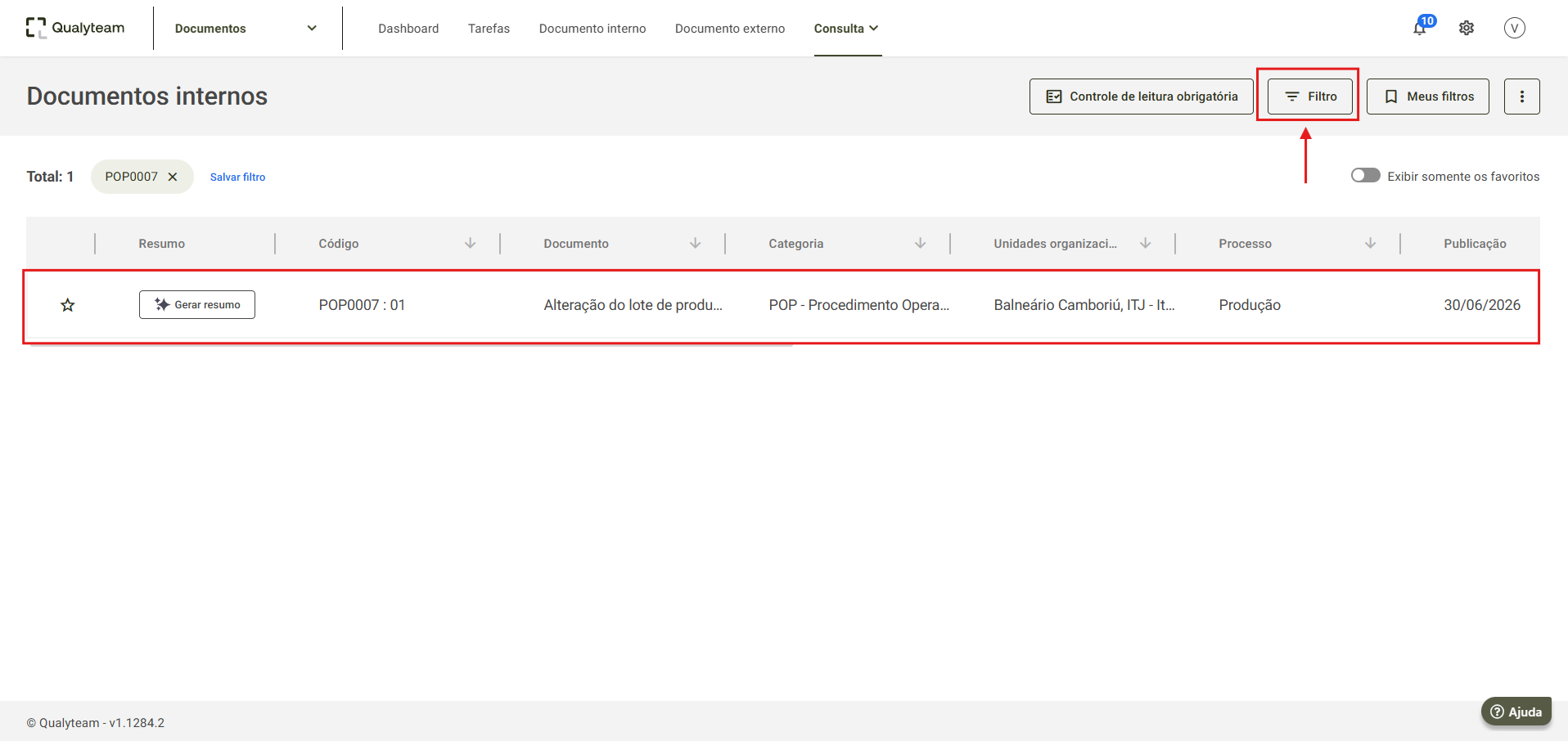The width and height of the screenshot is (1568, 741).
Task: Click the Salvar filtro link
Action: click(237, 177)
